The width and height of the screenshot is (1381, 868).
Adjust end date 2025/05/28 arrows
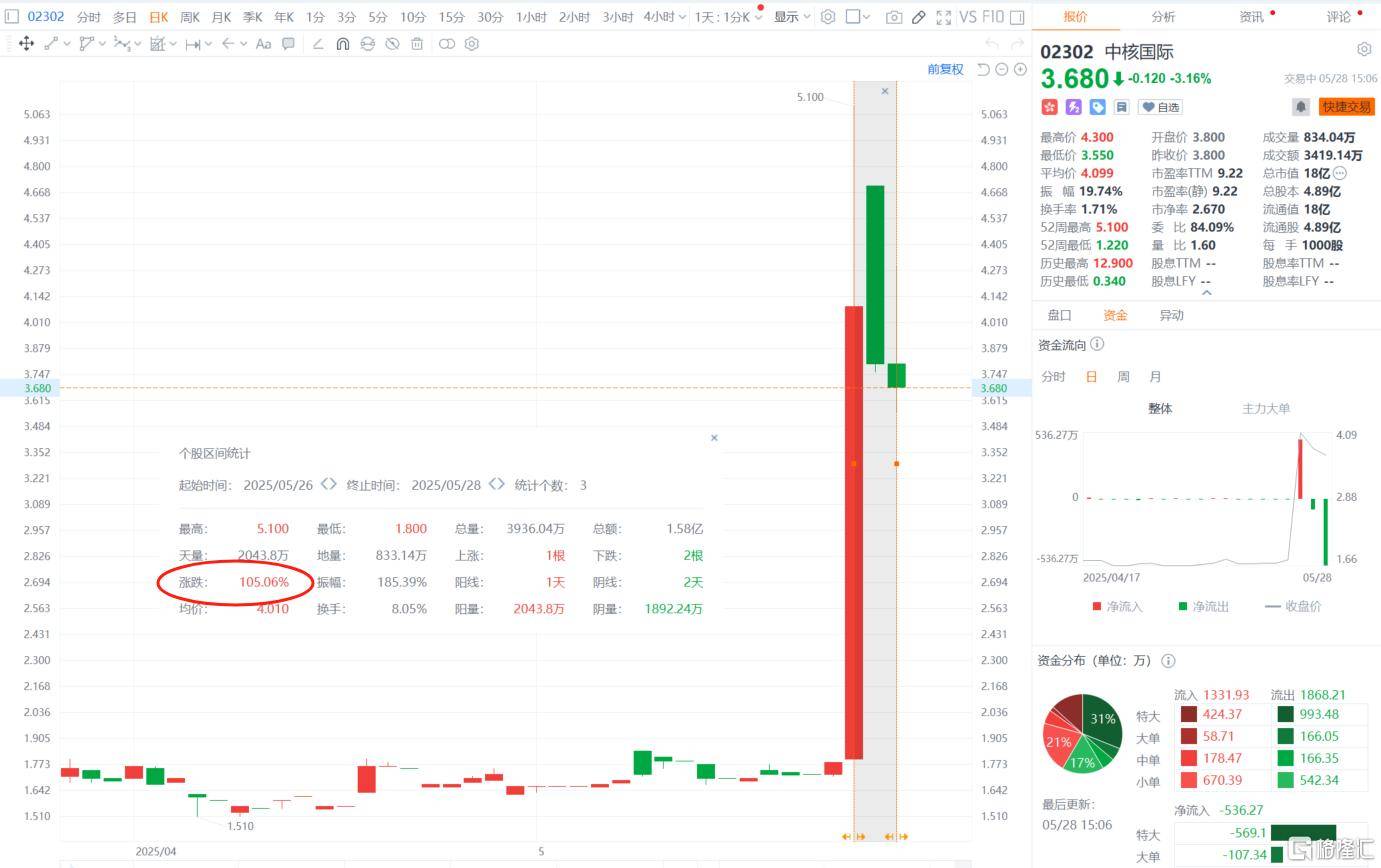click(x=497, y=484)
